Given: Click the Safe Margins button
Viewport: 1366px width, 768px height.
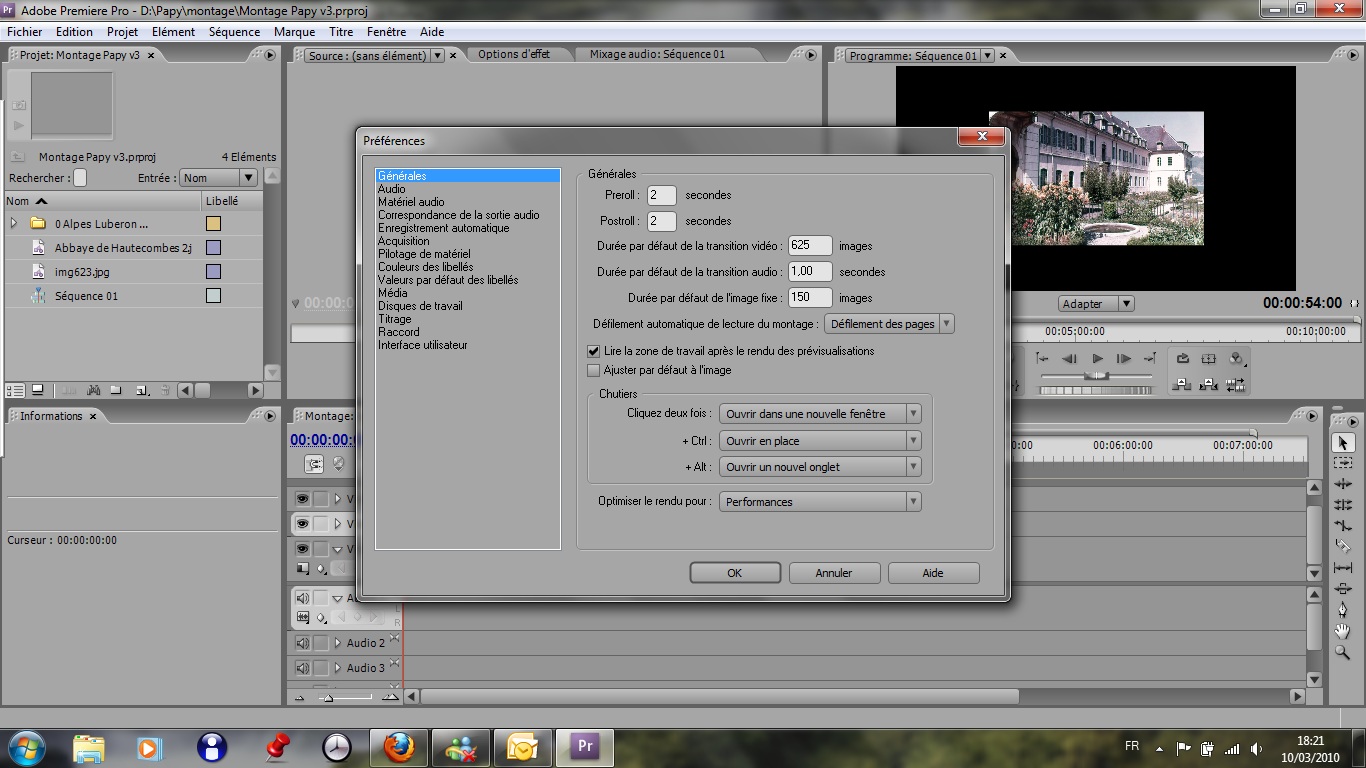Looking at the screenshot, I should pos(1208,358).
